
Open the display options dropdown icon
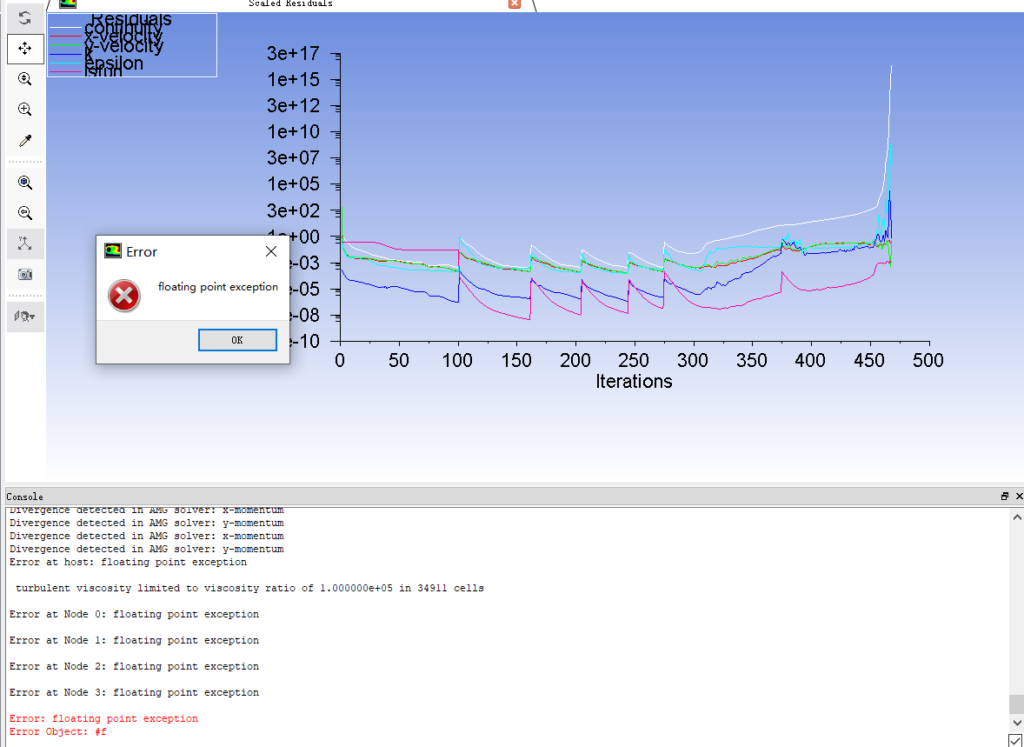coord(25,317)
